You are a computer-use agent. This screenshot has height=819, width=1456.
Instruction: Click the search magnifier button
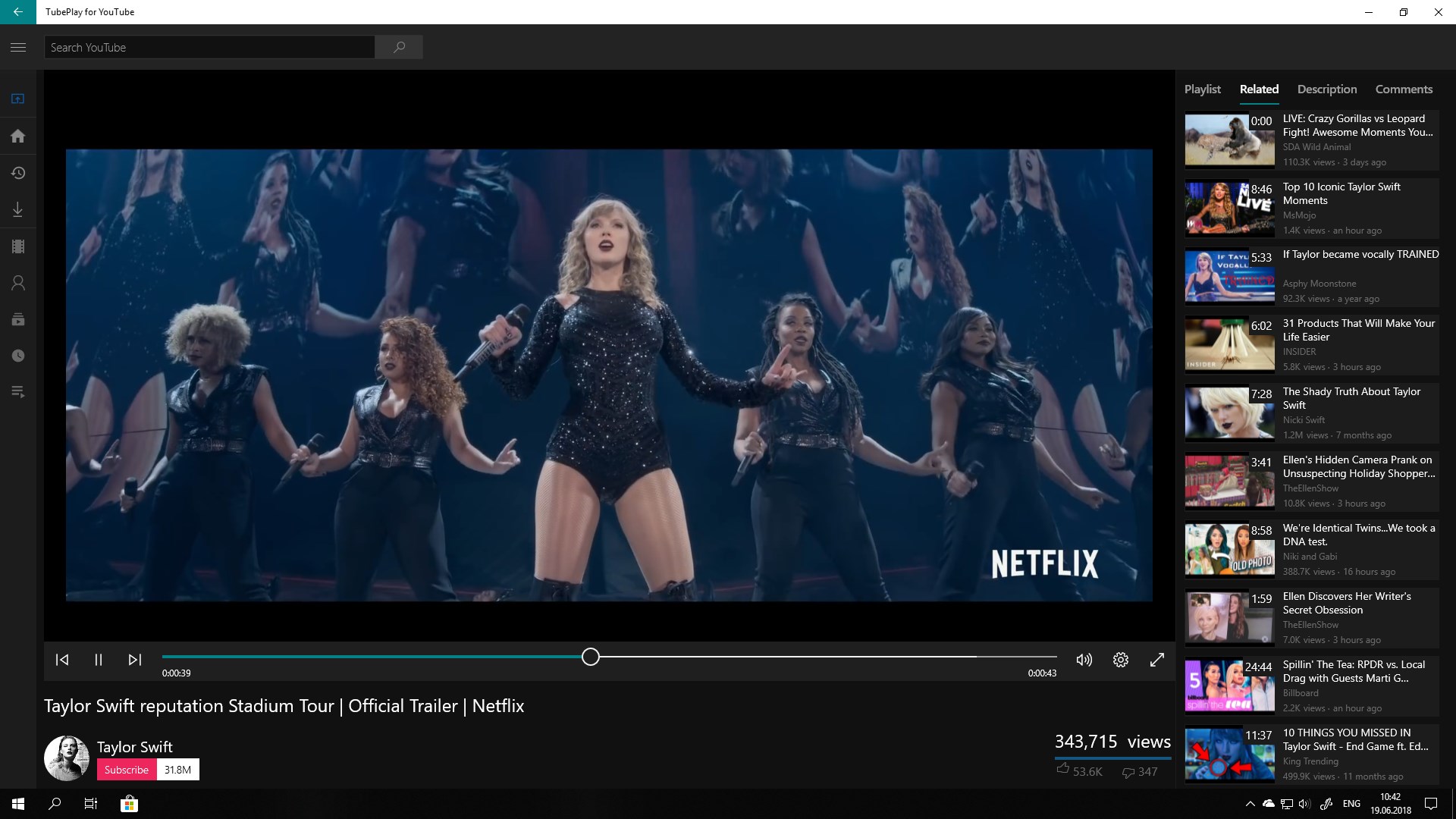[x=400, y=47]
